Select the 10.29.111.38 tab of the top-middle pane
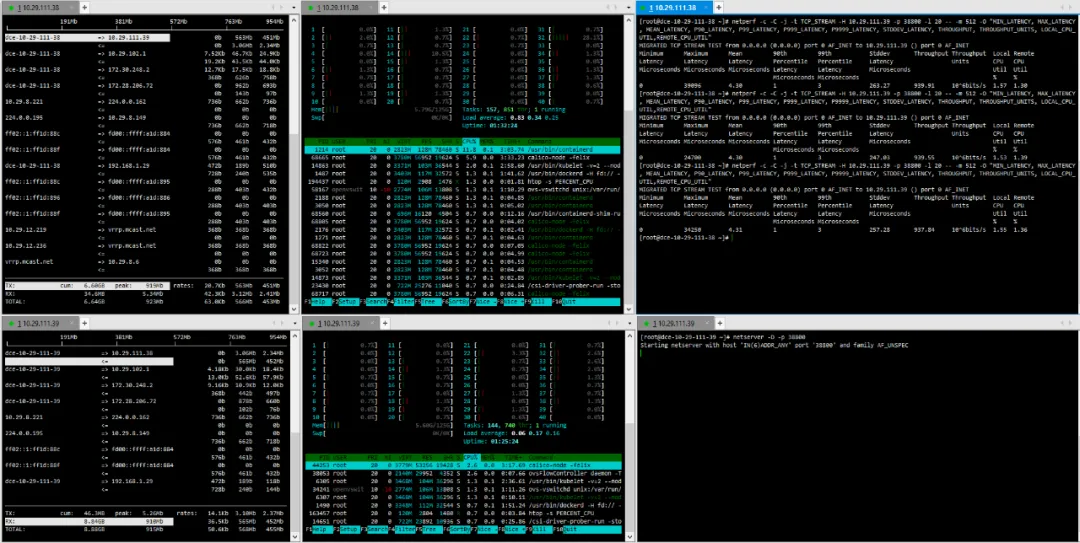 pyautogui.click(x=340, y=7)
